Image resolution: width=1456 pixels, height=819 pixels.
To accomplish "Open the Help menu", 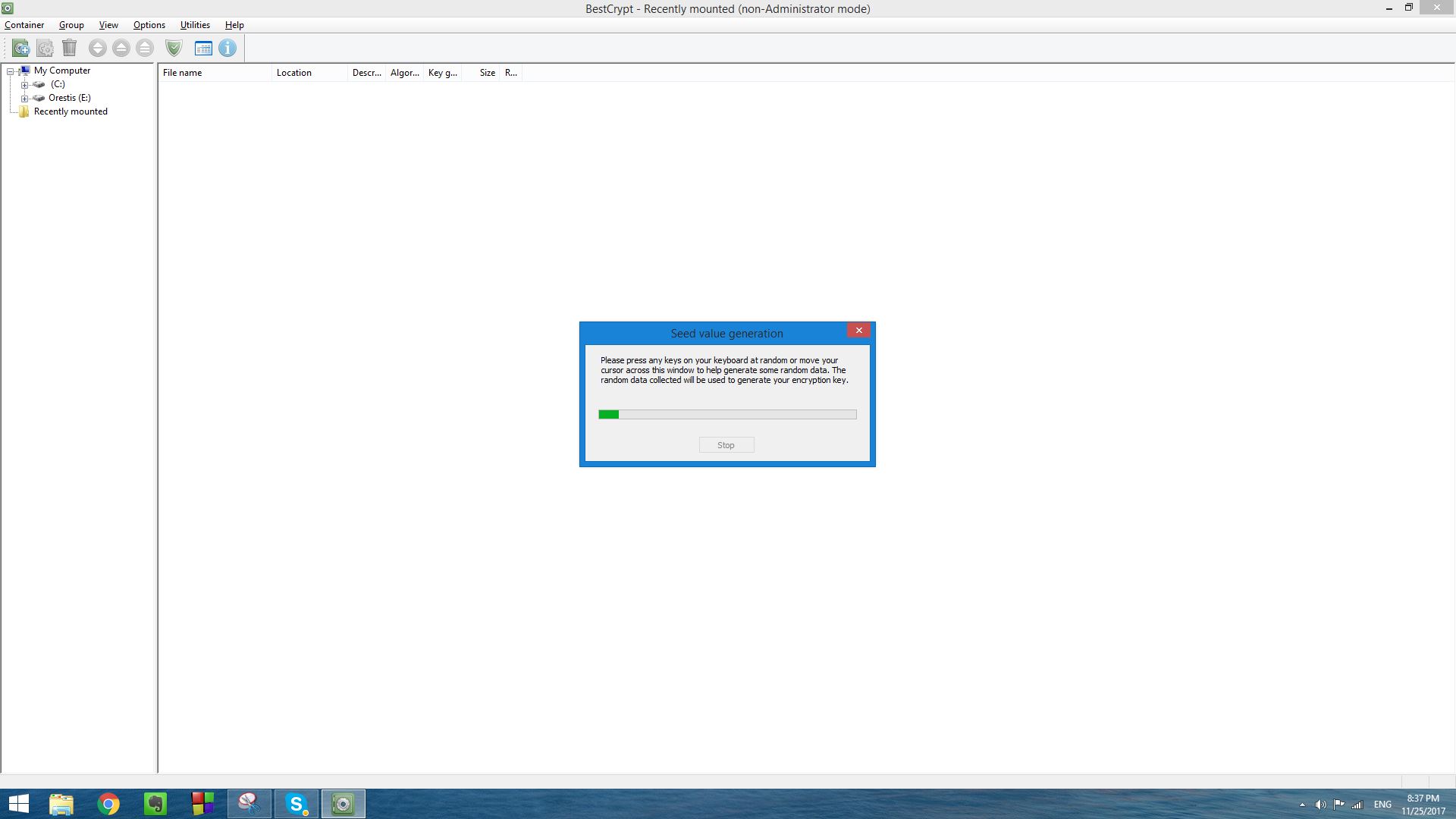I will click(x=234, y=25).
